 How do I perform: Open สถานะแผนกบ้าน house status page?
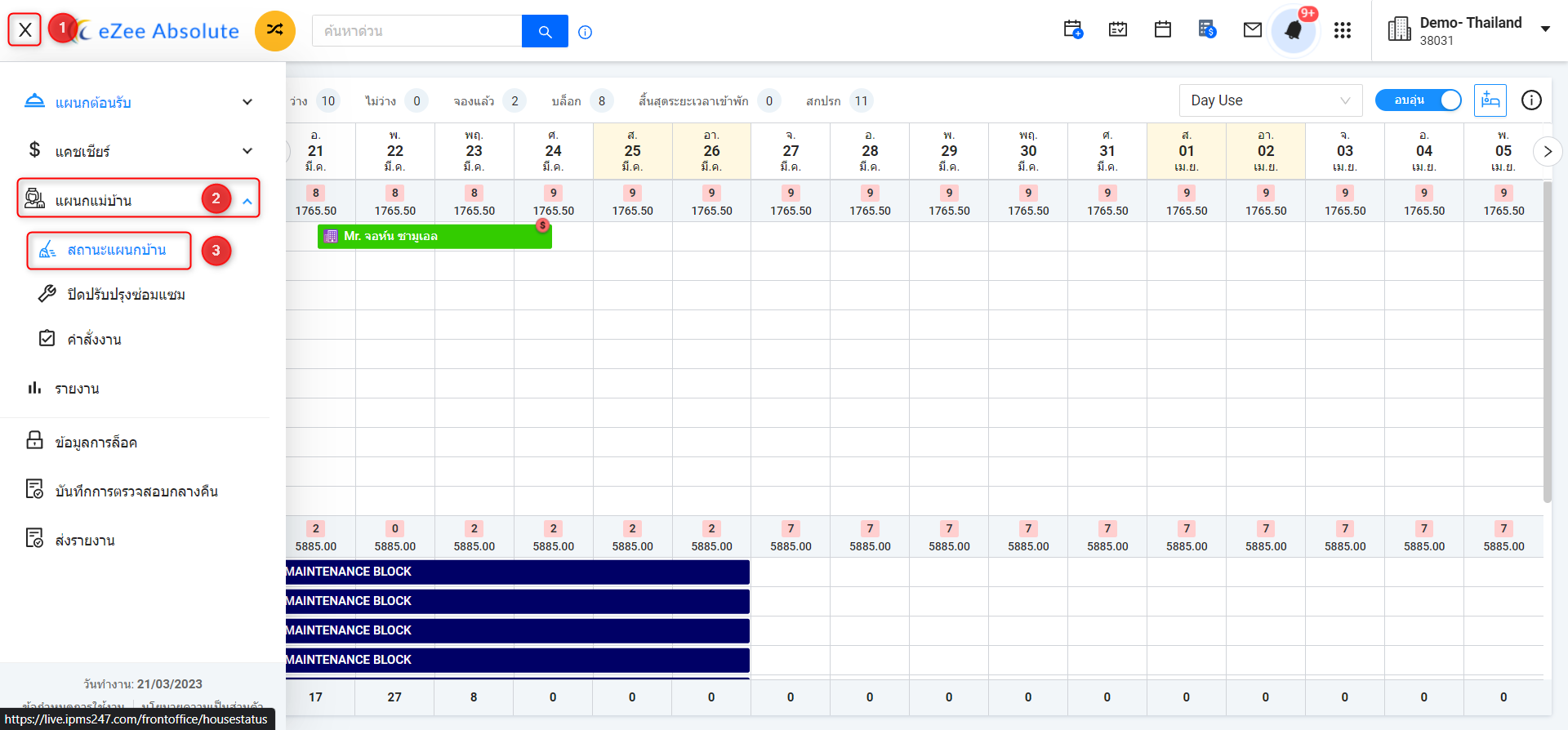pyautogui.click(x=109, y=250)
